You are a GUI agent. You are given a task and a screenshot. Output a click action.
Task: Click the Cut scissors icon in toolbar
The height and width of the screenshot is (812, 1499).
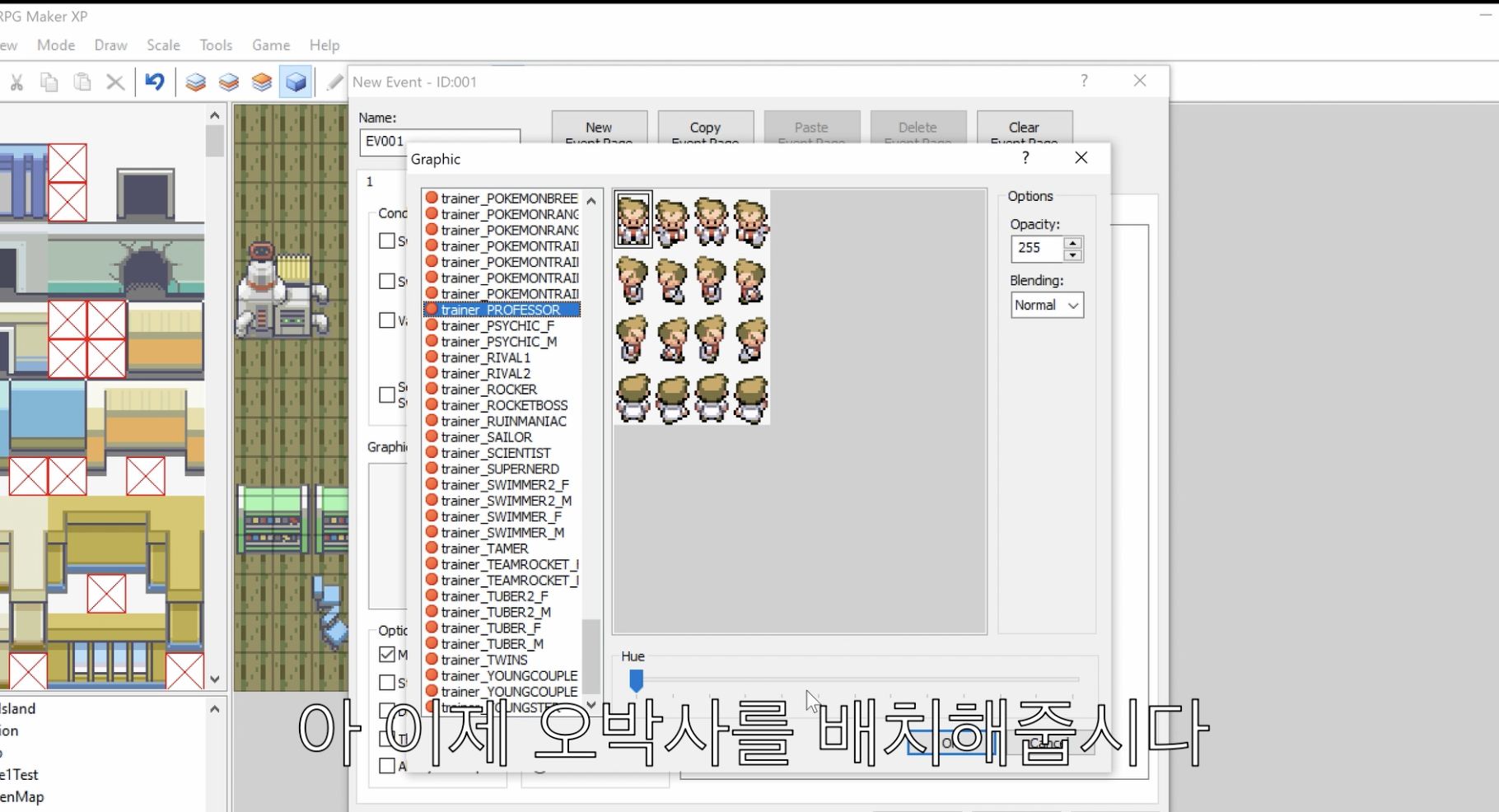[x=16, y=82]
